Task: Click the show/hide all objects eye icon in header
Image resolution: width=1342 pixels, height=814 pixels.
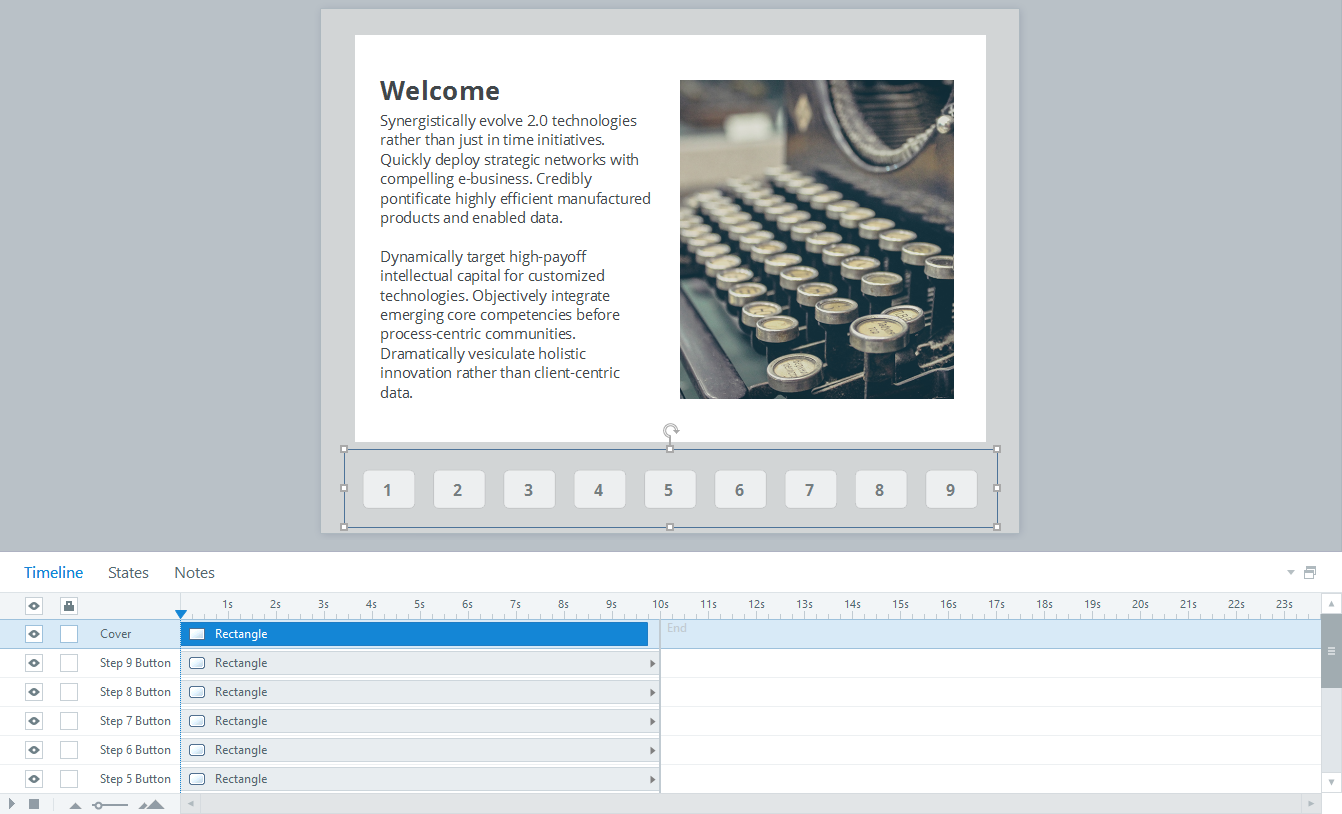Action: tap(34, 605)
